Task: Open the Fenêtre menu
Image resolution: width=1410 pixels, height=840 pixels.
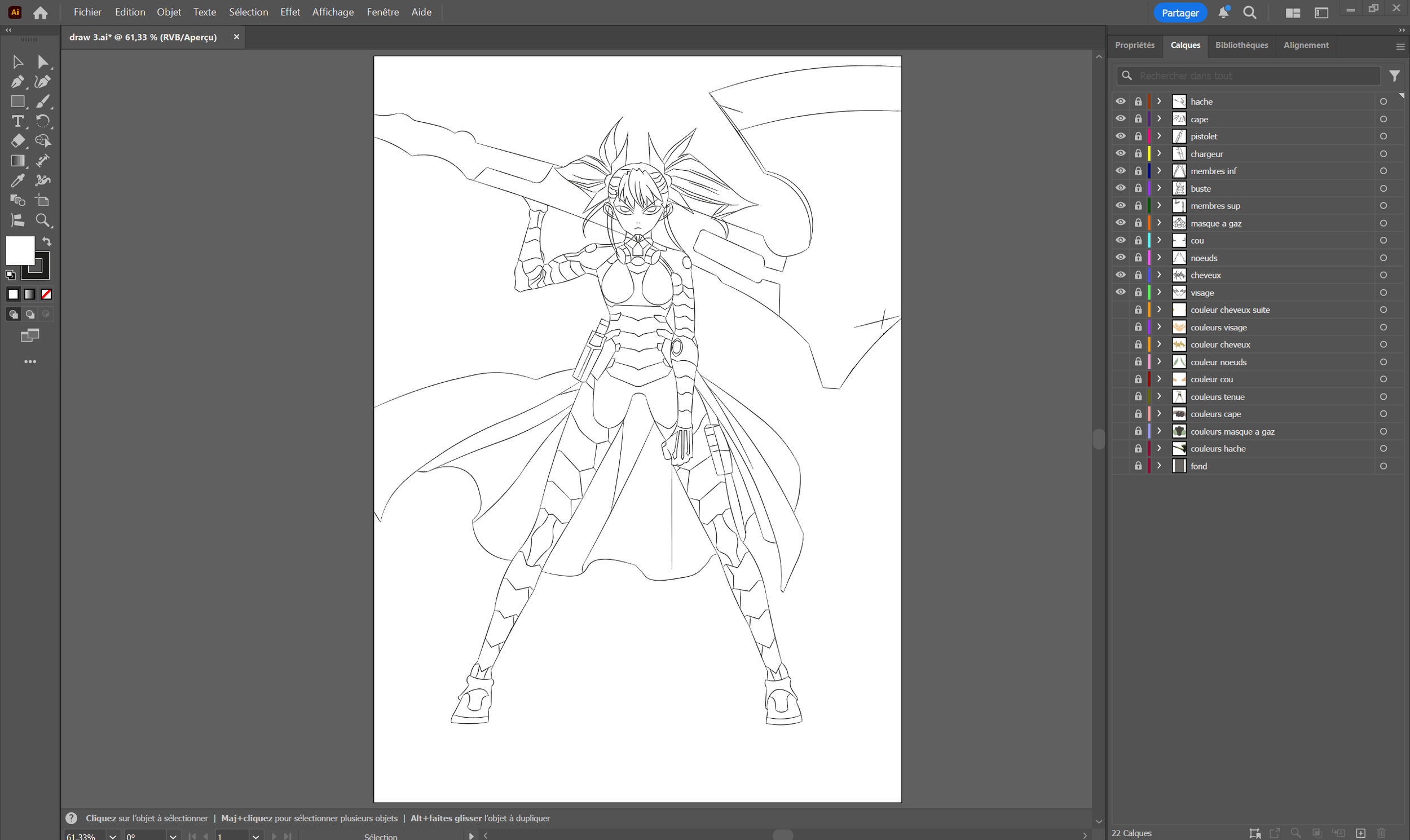Action: [x=383, y=11]
